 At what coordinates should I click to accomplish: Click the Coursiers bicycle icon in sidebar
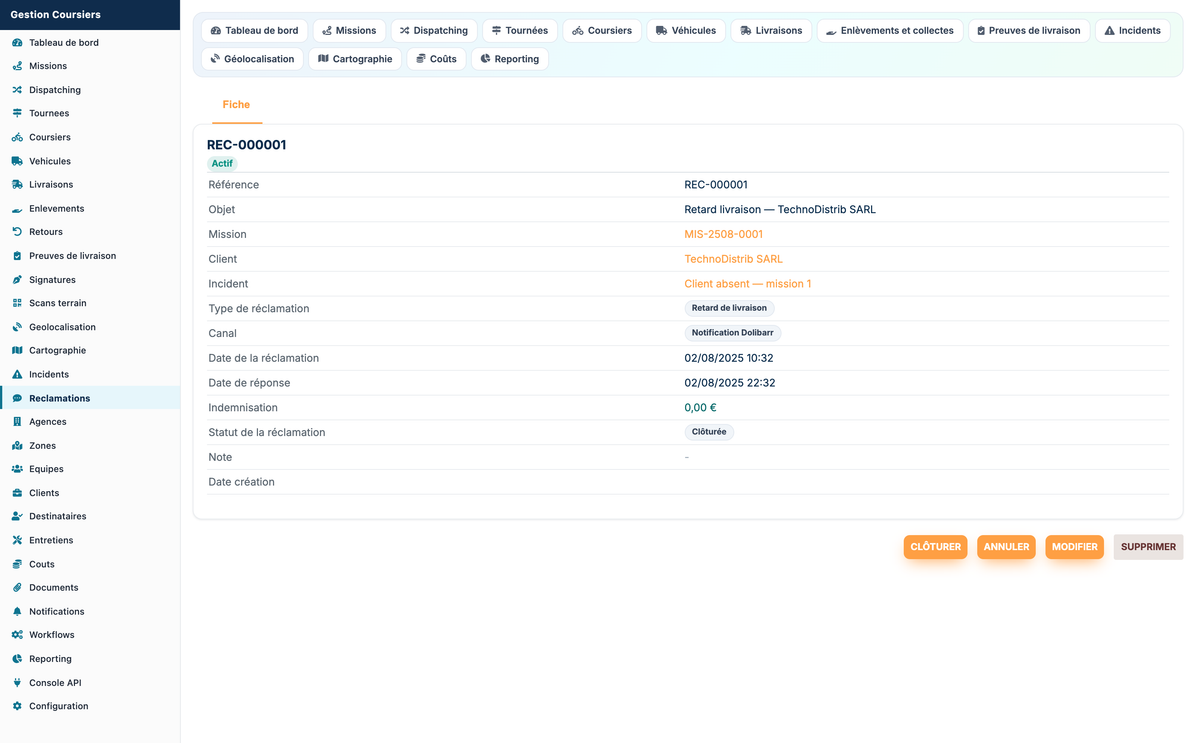tap(17, 137)
